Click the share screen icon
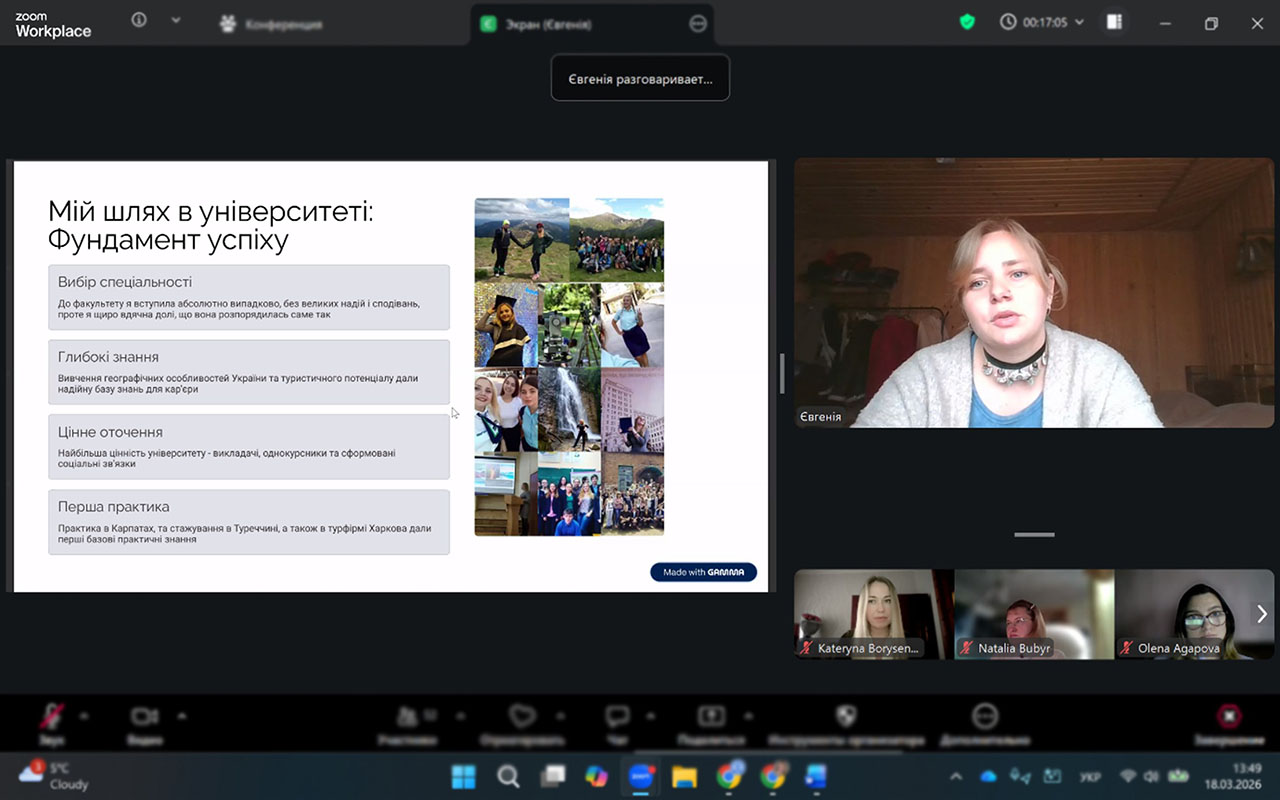Viewport: 1280px width, 800px height. (x=711, y=716)
